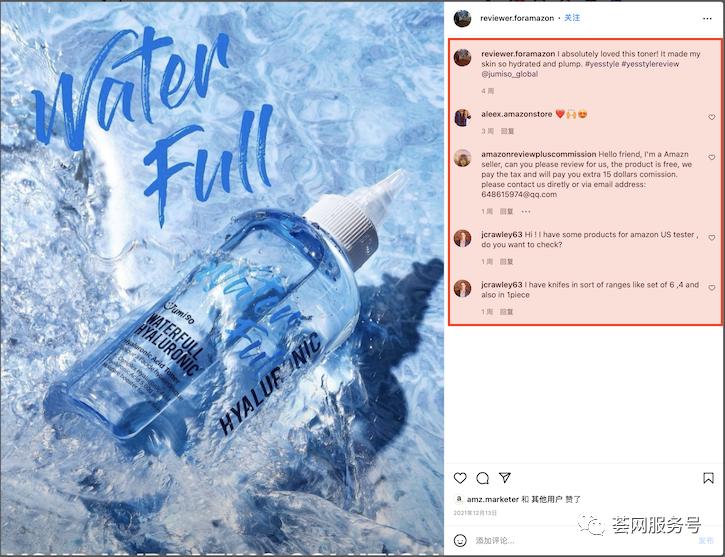Like the jcrawley63 comment about knifes
725x557 pixels.
click(x=712, y=287)
